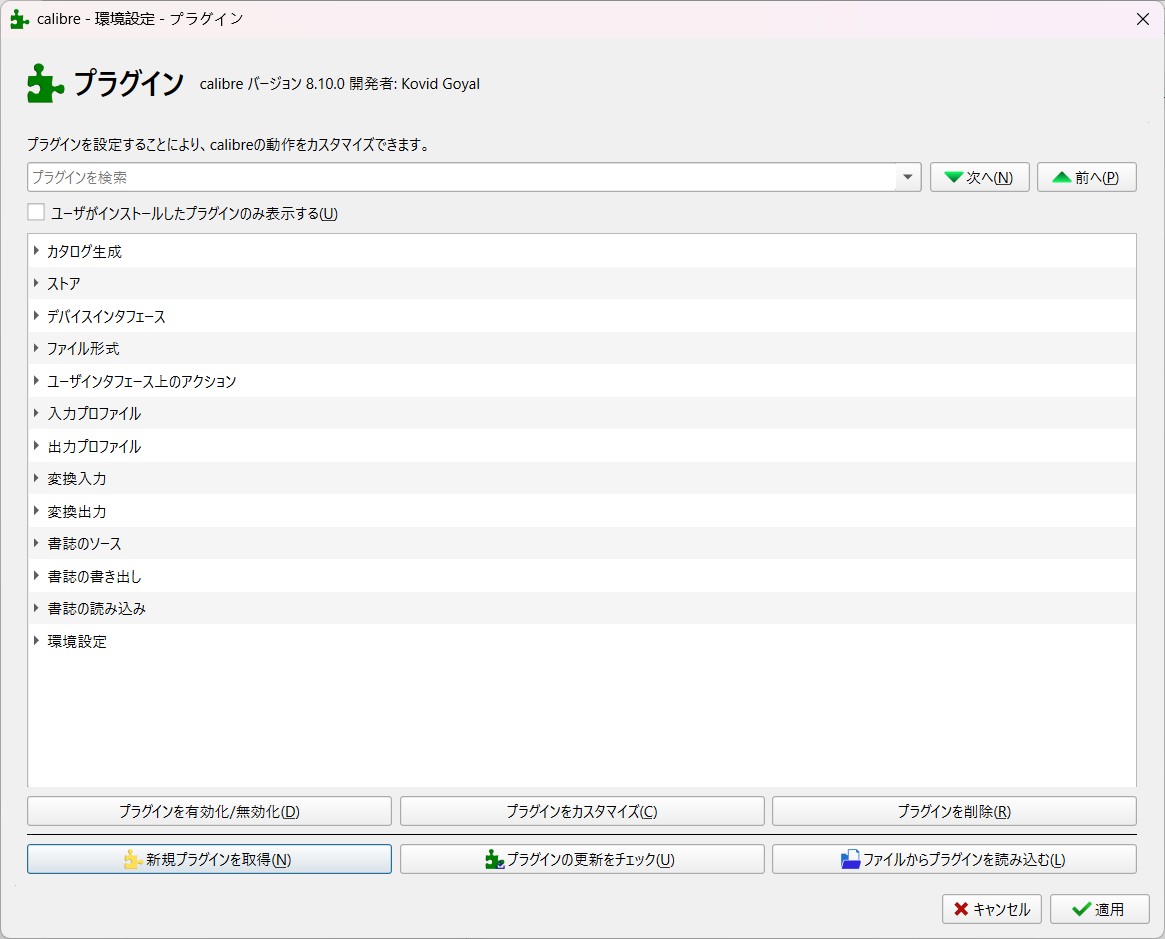Expand the 書誌のソース category

(x=36, y=543)
